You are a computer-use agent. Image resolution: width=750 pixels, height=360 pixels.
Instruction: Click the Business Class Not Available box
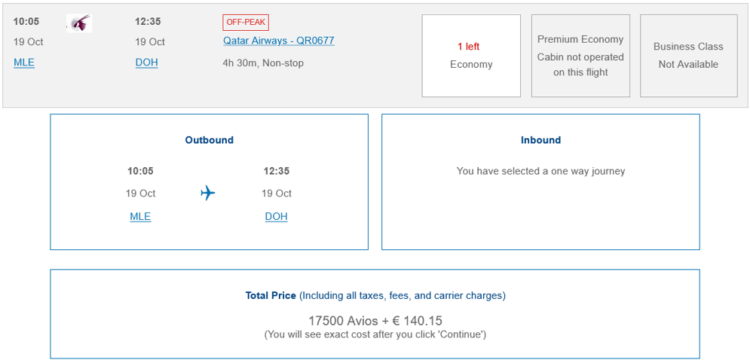pyautogui.click(x=689, y=55)
